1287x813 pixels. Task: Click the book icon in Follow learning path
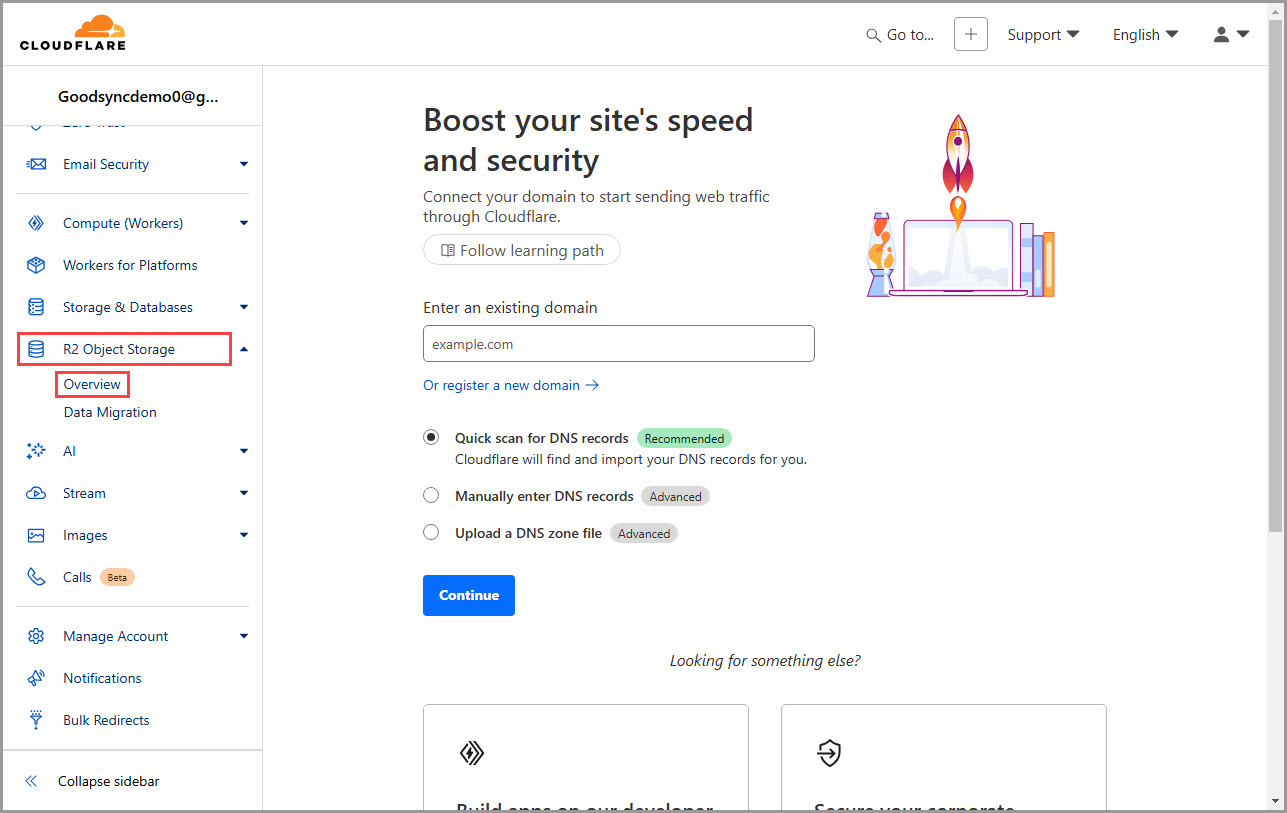pos(448,250)
